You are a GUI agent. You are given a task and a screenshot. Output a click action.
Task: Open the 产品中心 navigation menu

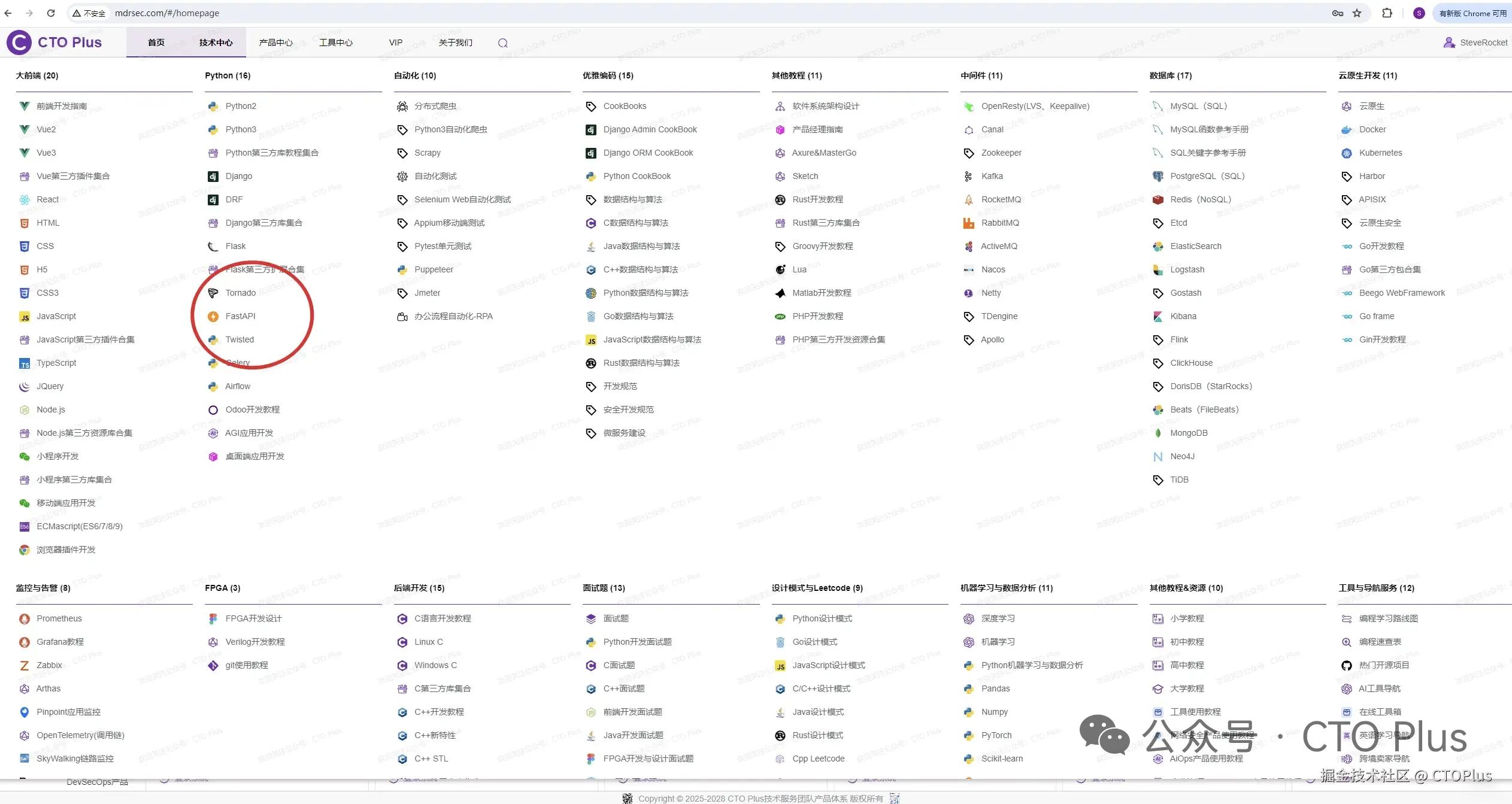pos(275,43)
